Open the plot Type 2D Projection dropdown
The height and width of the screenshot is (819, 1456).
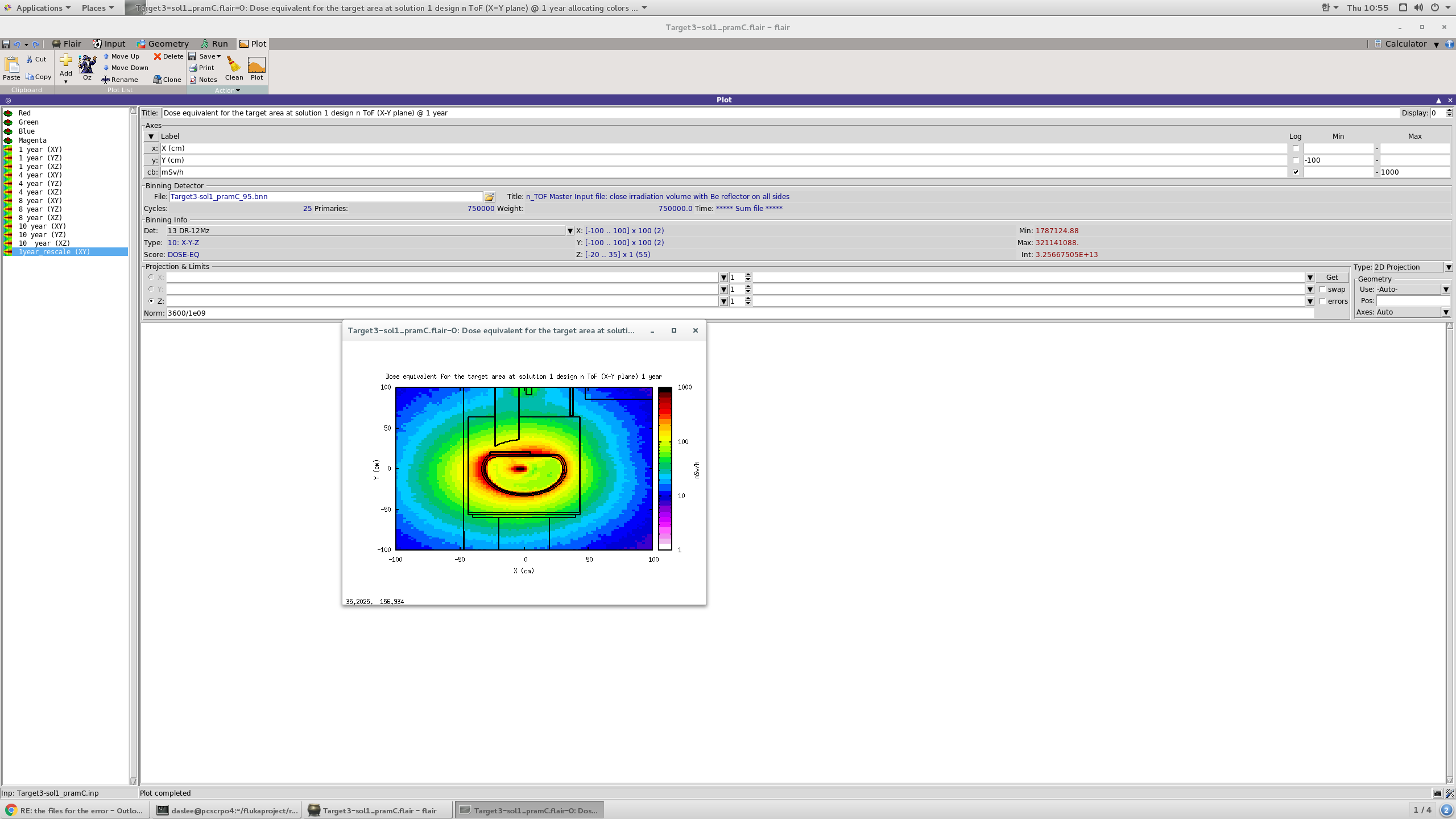1448,267
